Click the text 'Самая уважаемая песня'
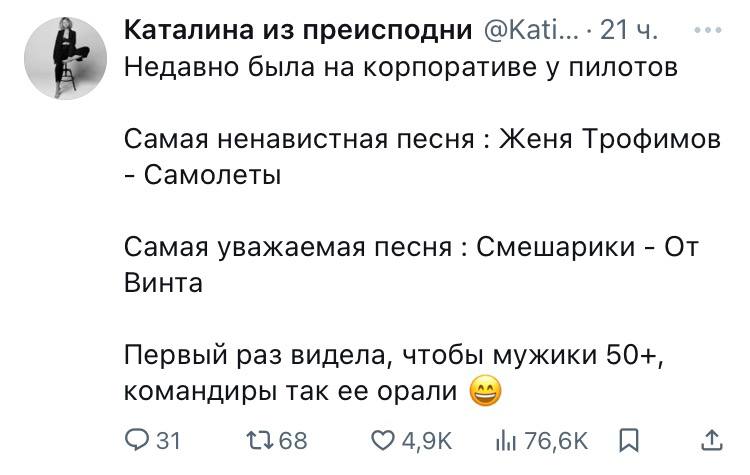This screenshot has width=750, height=475. 288,246
